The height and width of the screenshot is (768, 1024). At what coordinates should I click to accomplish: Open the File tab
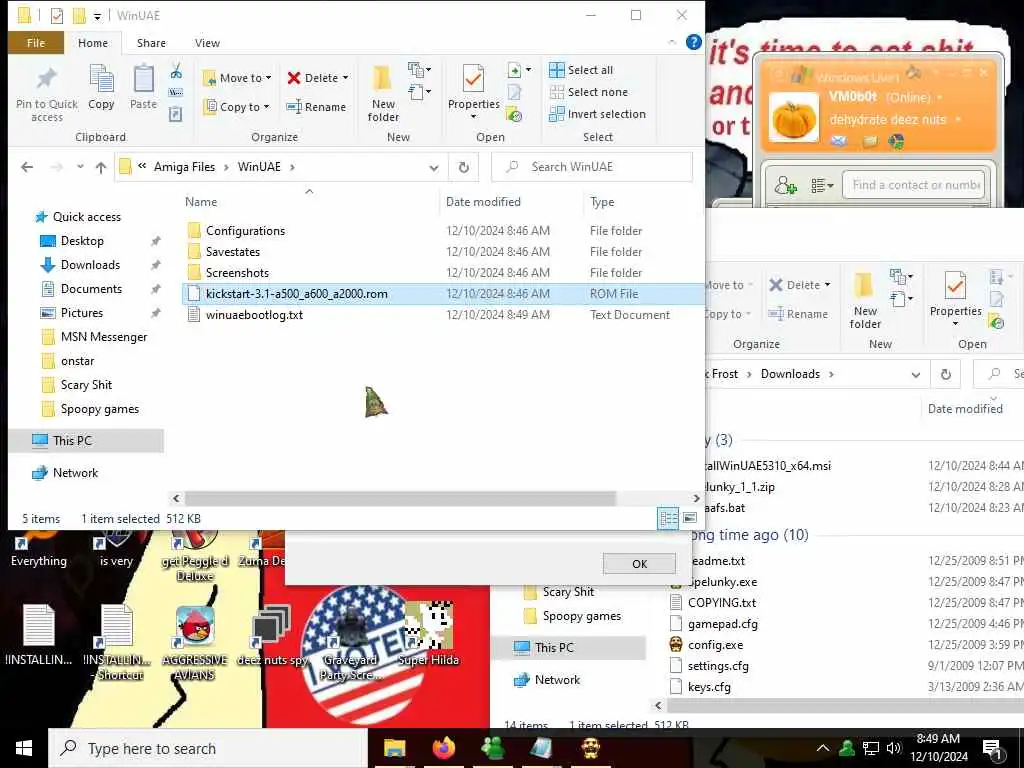tap(36, 43)
